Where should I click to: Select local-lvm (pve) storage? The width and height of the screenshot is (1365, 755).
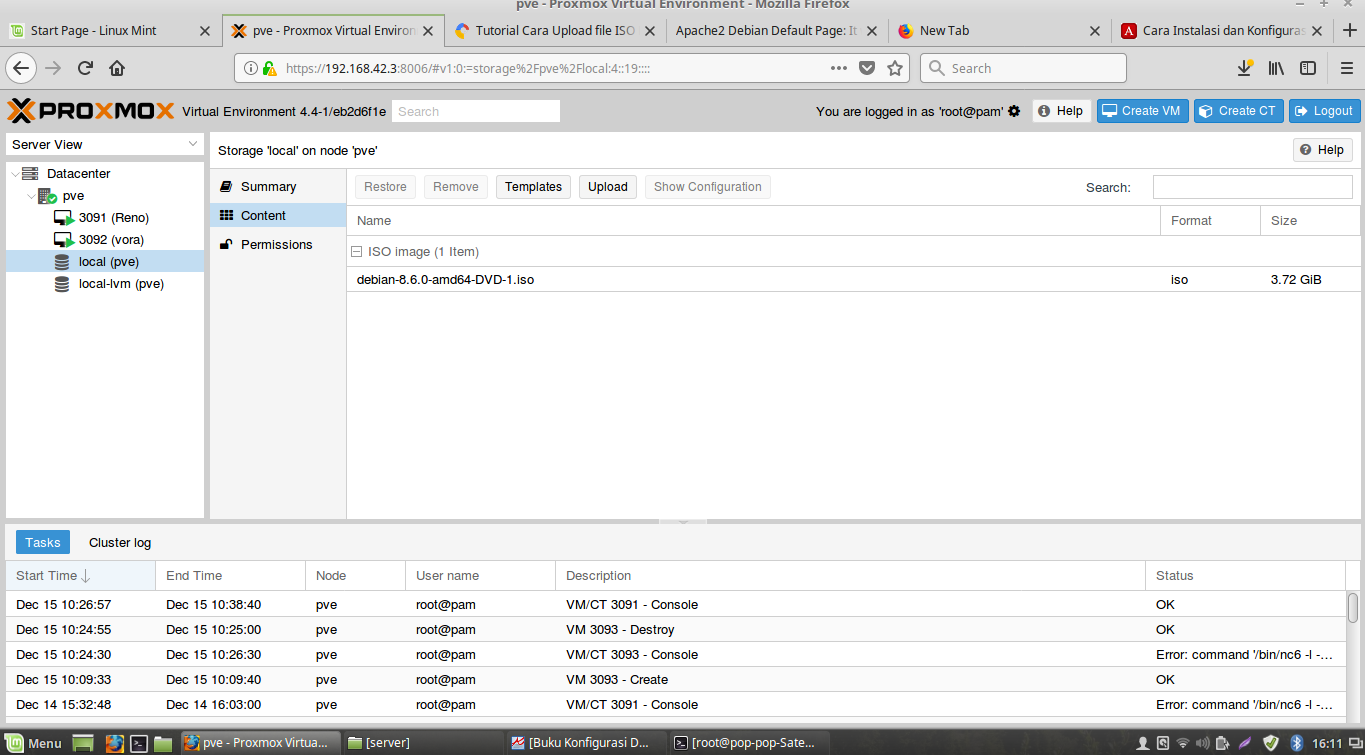point(105,284)
